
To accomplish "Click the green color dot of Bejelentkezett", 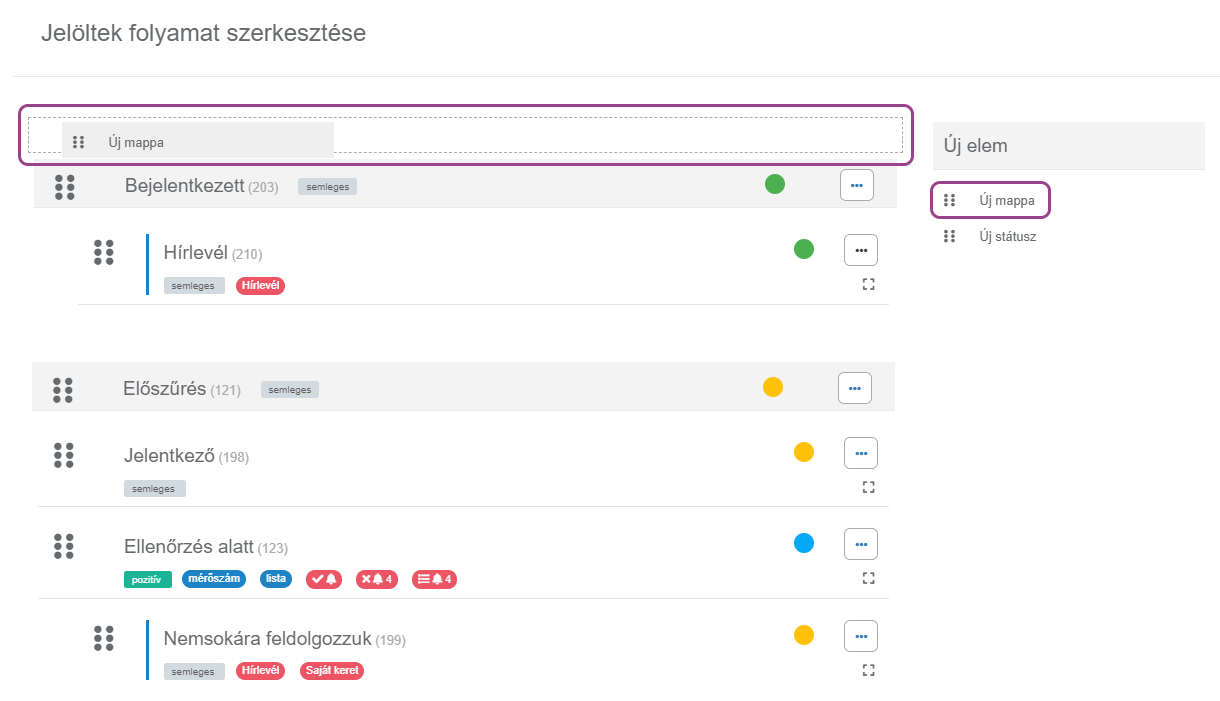I will (x=775, y=184).
